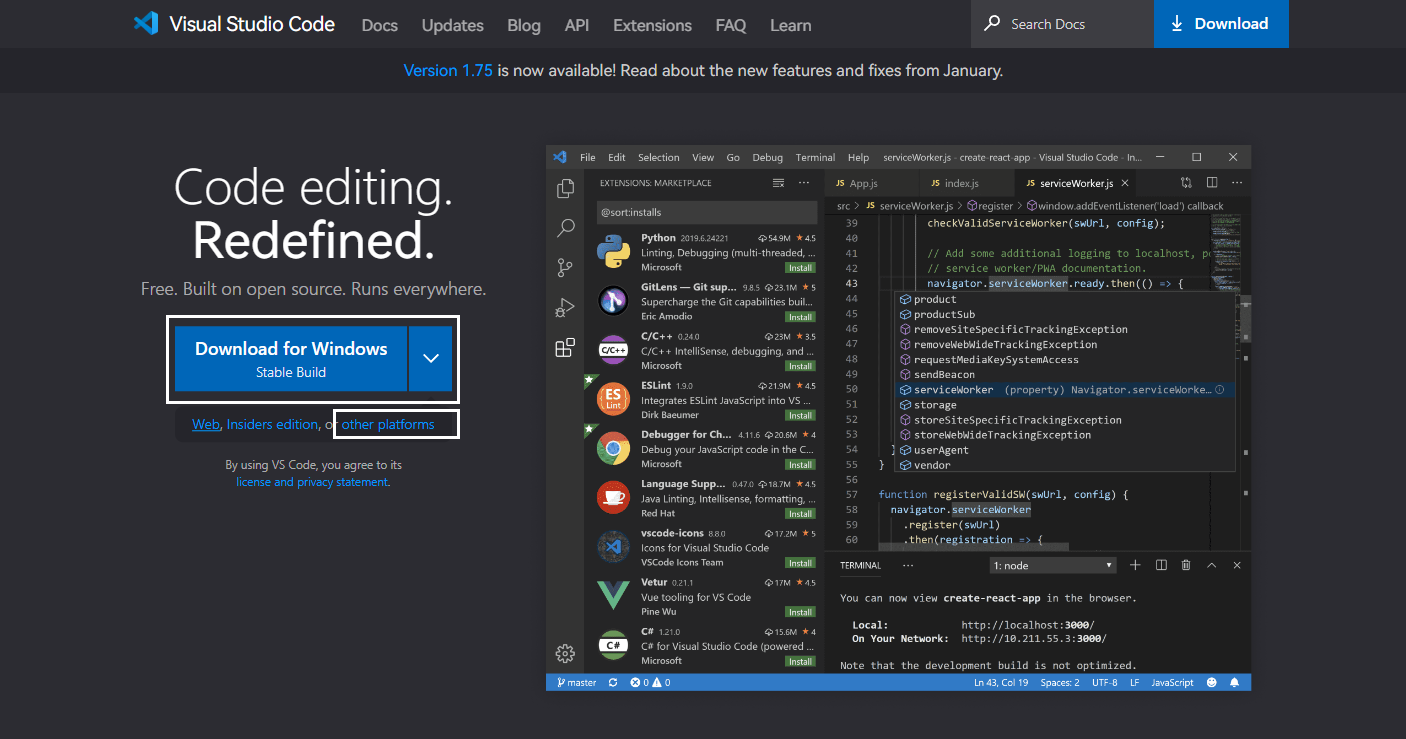Viewport: 1406px width, 739px height.
Task: Go to Extensions in the top navigation
Action: tap(652, 25)
